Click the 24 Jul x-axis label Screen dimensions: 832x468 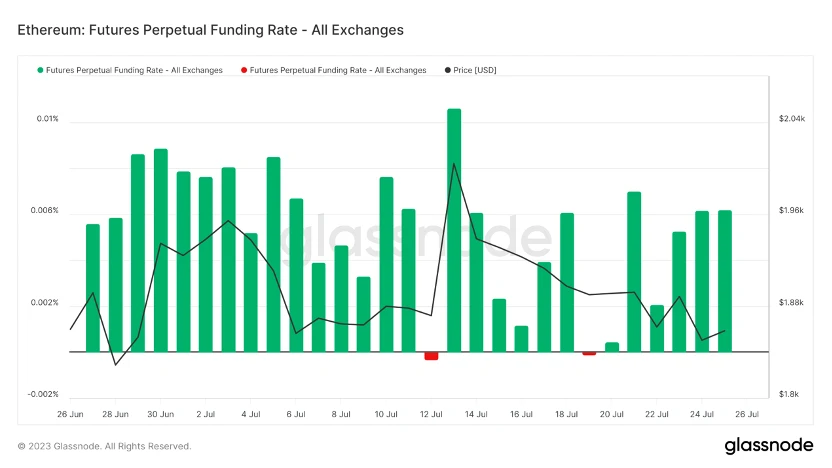(703, 413)
